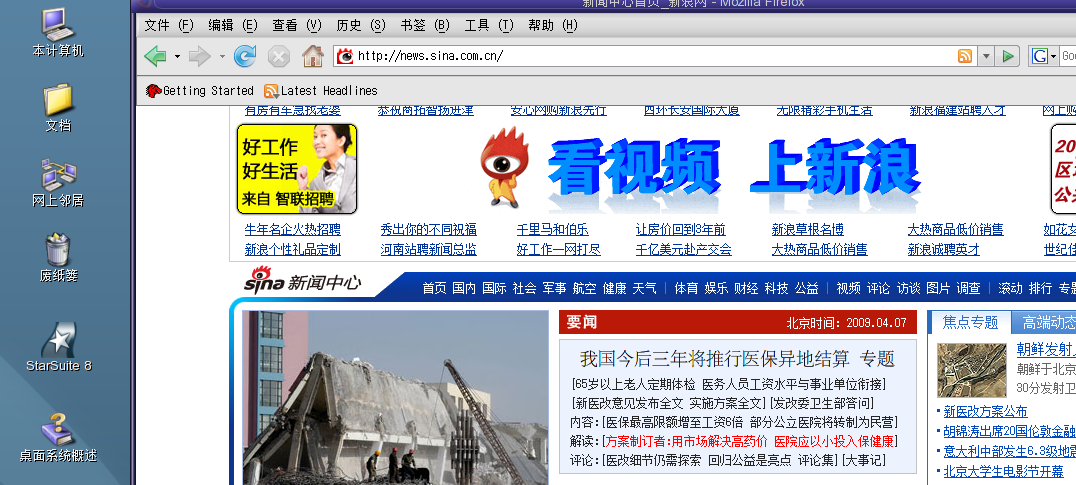
Task: Open the 大事记 link in 评论 row
Action: pyautogui.click(x=864, y=460)
